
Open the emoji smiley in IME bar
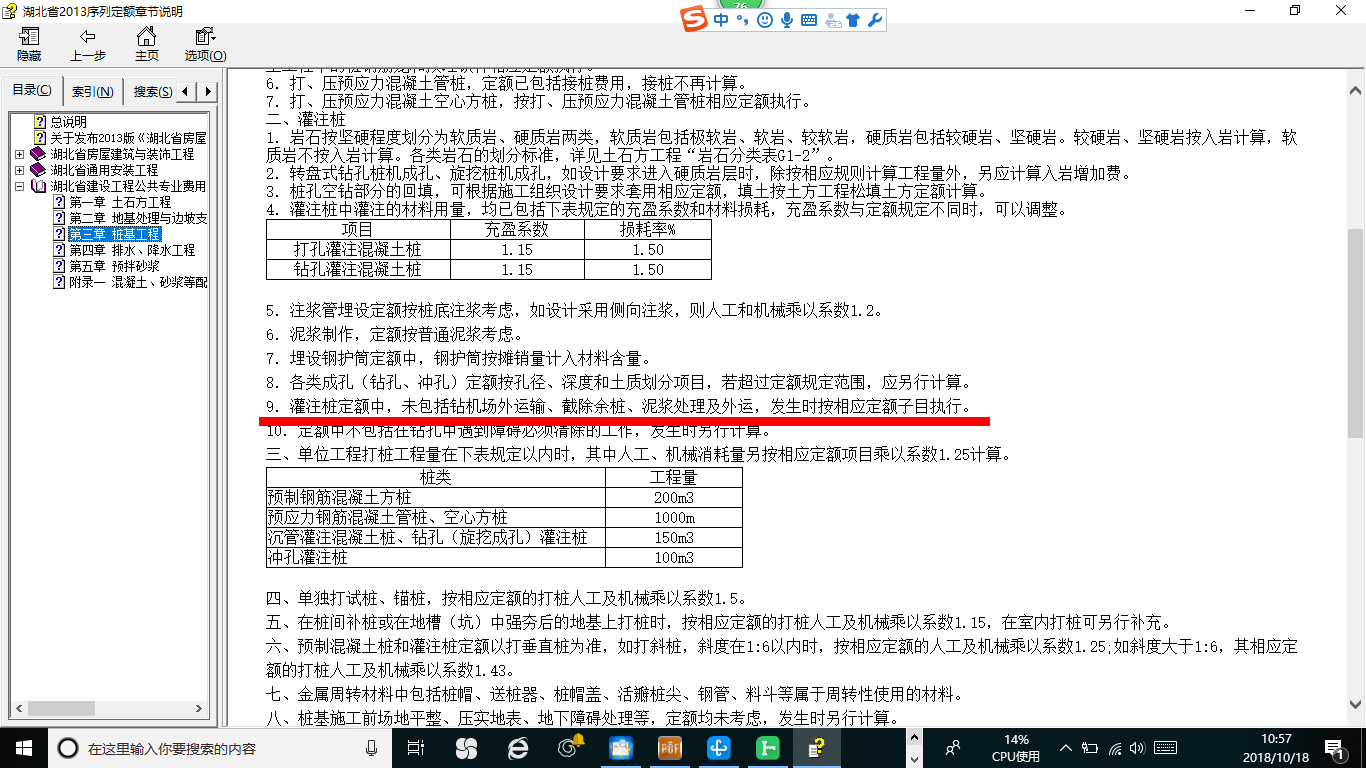pos(765,20)
